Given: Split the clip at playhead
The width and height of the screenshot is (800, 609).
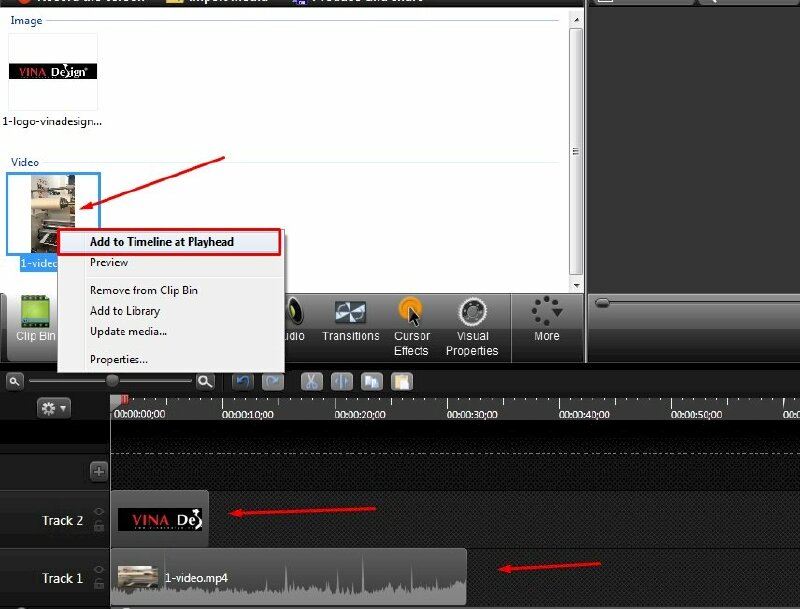Looking at the screenshot, I should (x=341, y=381).
